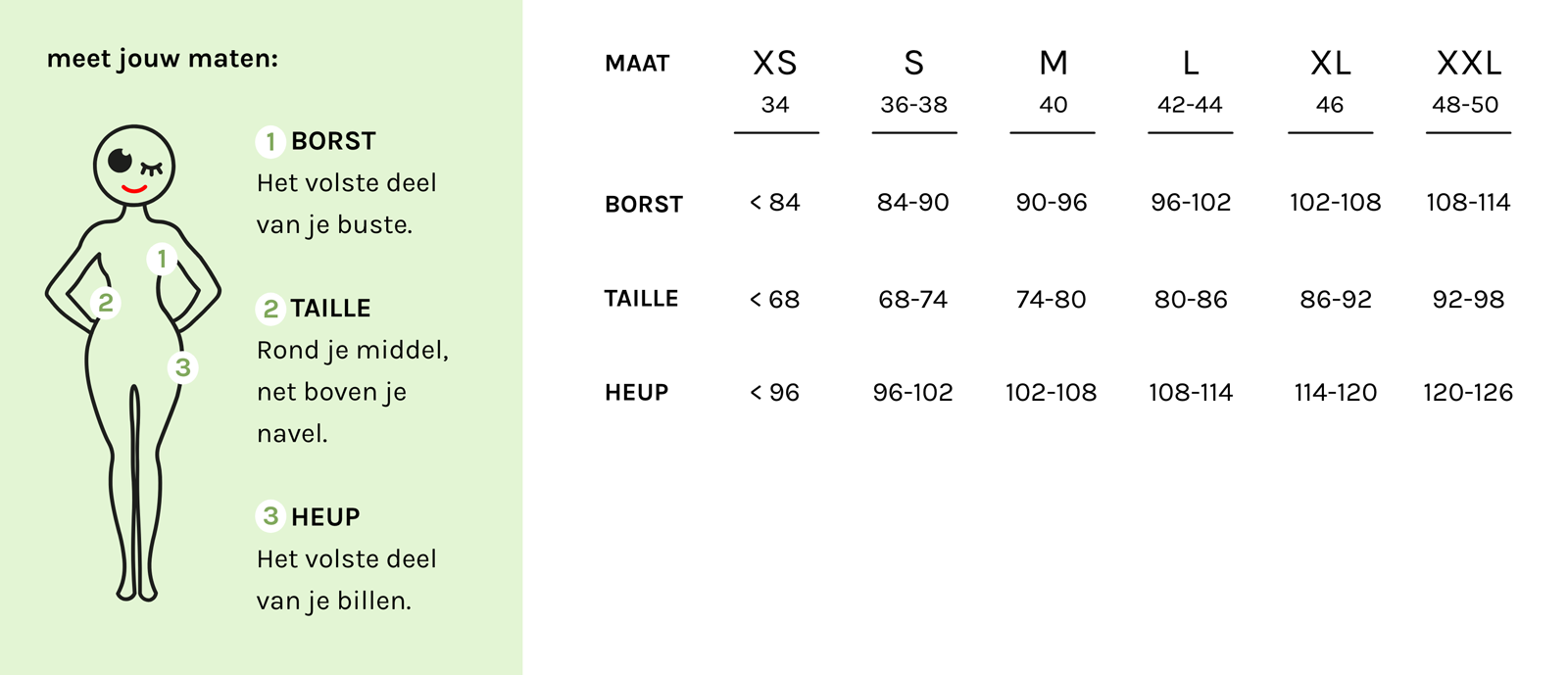Click the 42-44 label under L
This screenshot has width=1568, height=675.
(x=1190, y=105)
